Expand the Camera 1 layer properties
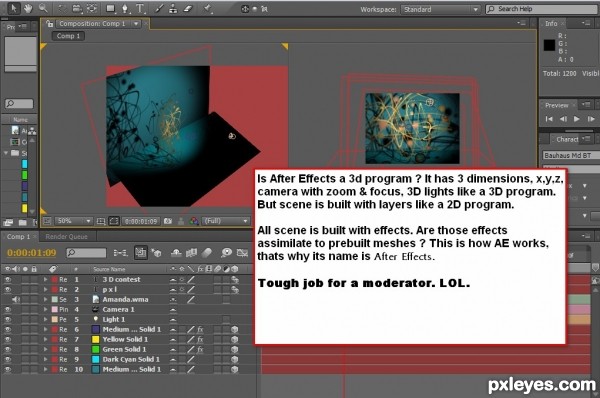The width and height of the screenshot is (600, 398). (46, 310)
